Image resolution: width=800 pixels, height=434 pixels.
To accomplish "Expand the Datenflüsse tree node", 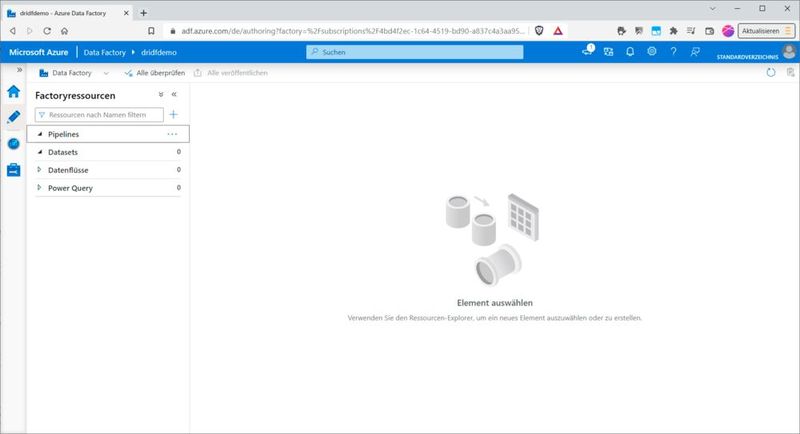I will click(39, 170).
